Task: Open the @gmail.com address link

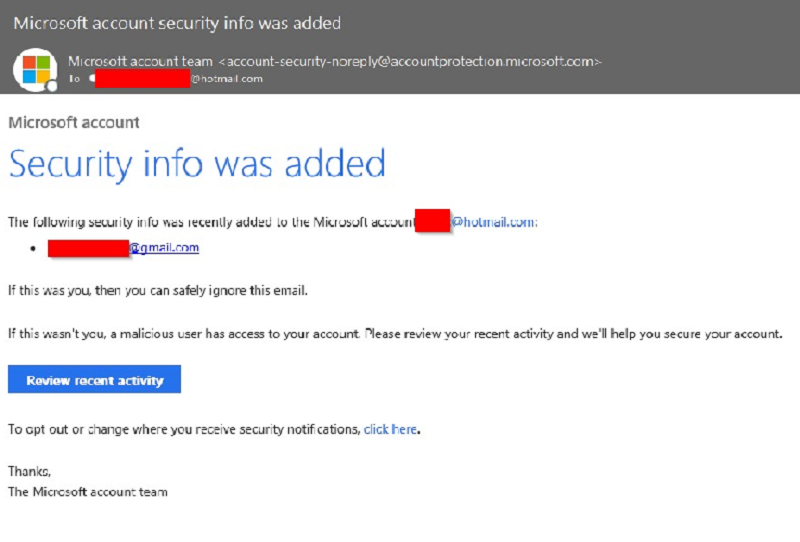Action: pyautogui.click(x=164, y=248)
